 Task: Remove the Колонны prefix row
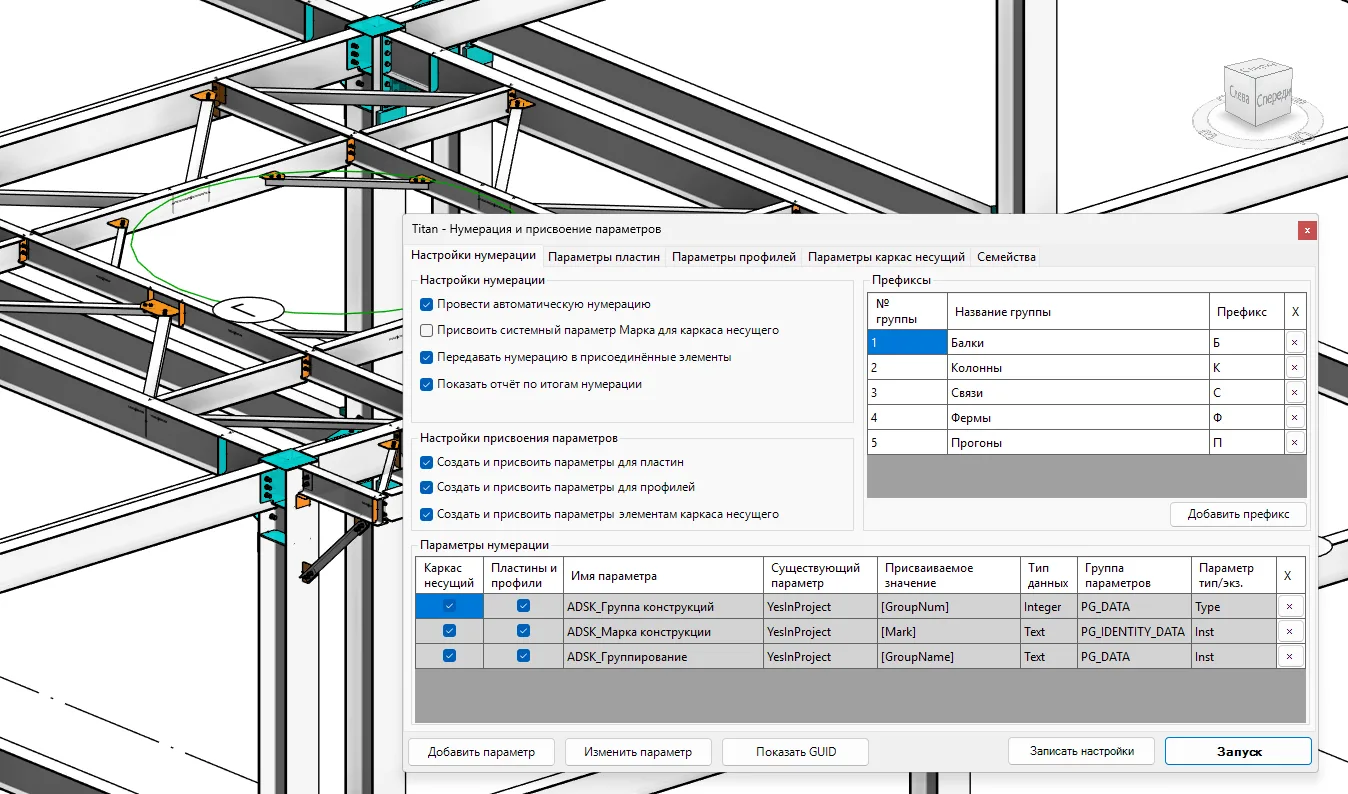(x=1294, y=368)
